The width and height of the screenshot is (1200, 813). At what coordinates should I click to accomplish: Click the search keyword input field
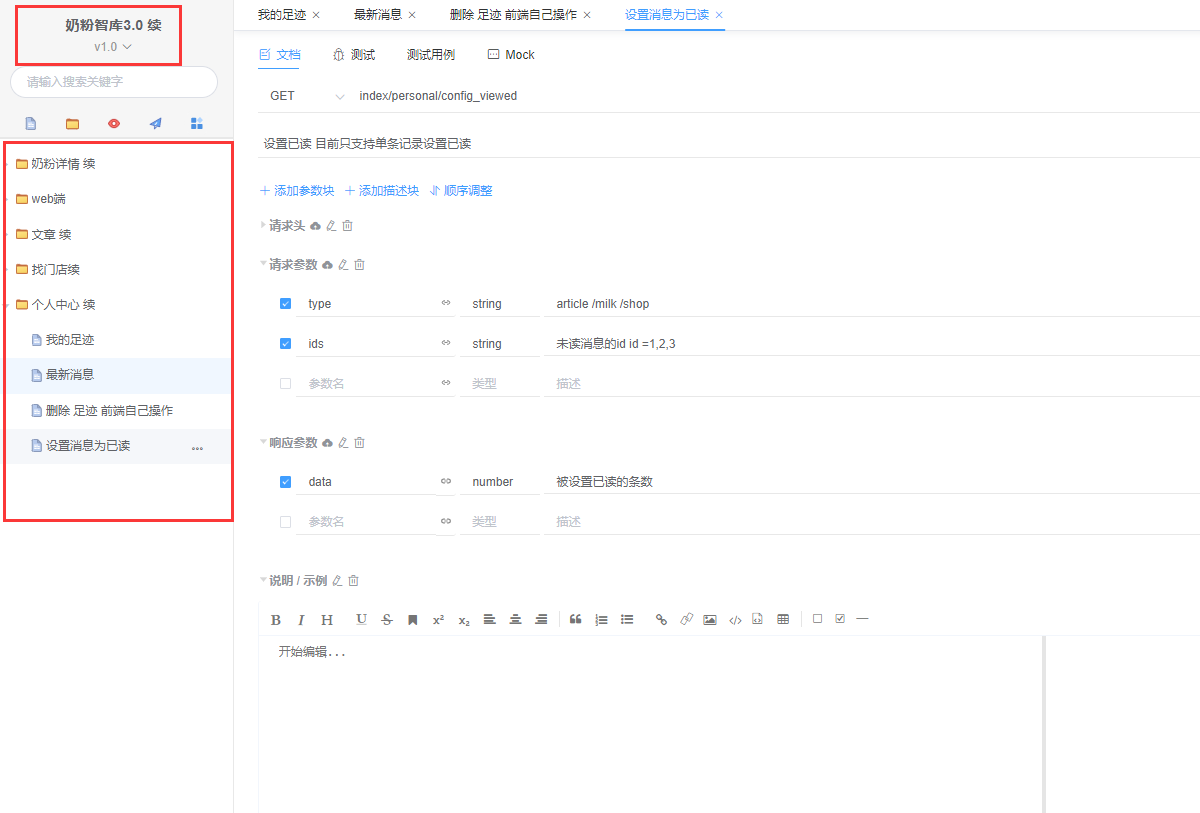(x=114, y=82)
